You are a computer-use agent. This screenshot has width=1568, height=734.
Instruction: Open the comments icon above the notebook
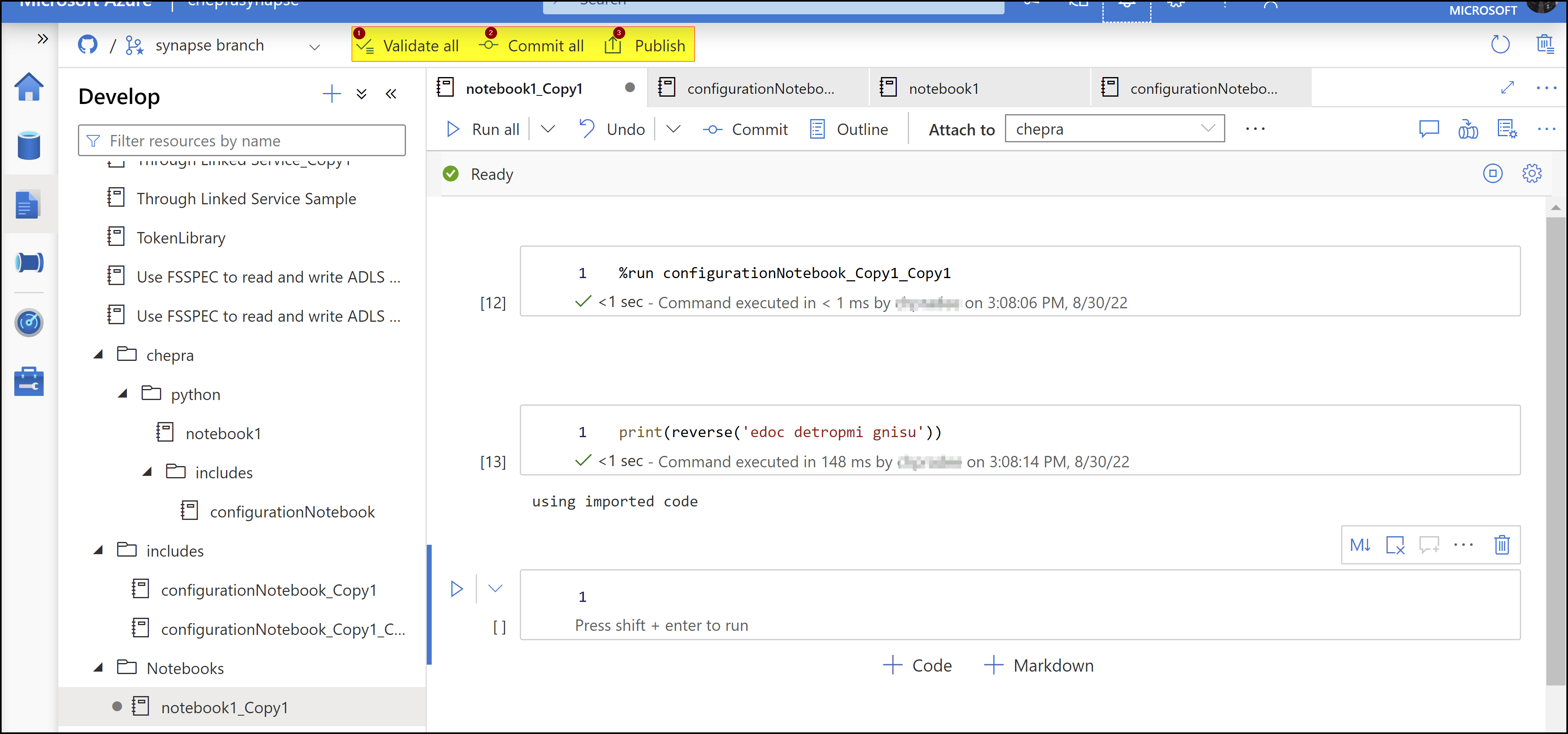pyautogui.click(x=1428, y=128)
